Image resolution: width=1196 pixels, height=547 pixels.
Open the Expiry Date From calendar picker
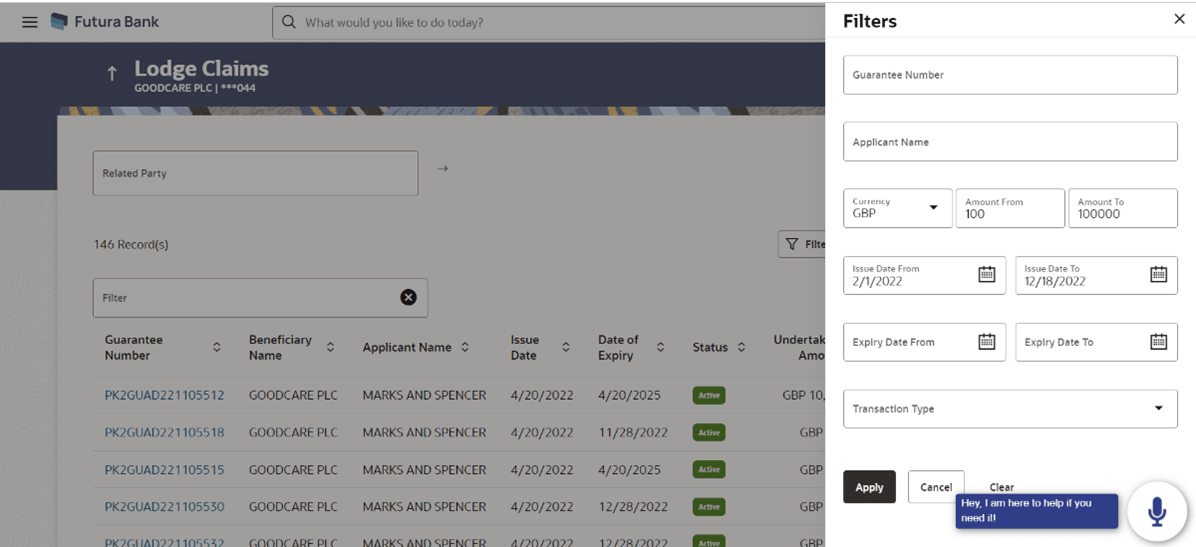(x=987, y=342)
